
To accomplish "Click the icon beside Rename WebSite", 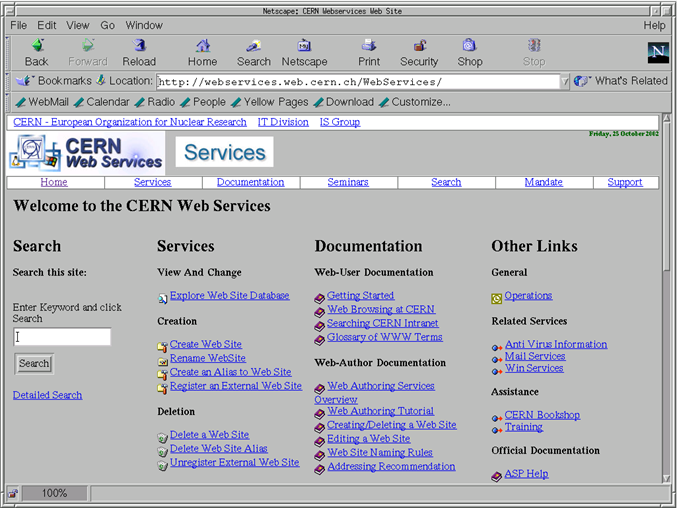I will point(162,361).
